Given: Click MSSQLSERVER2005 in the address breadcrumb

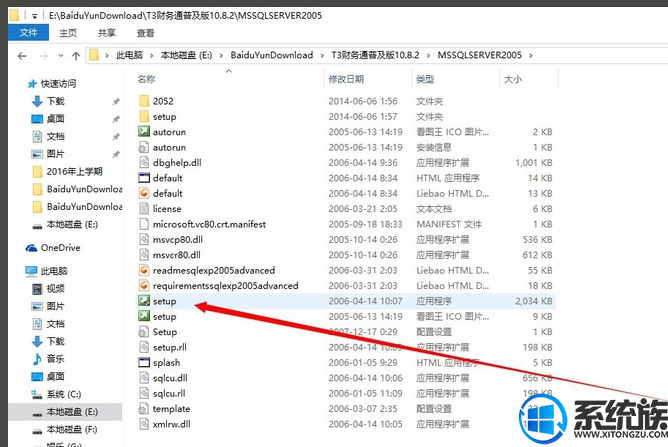Looking at the screenshot, I should tap(479, 55).
